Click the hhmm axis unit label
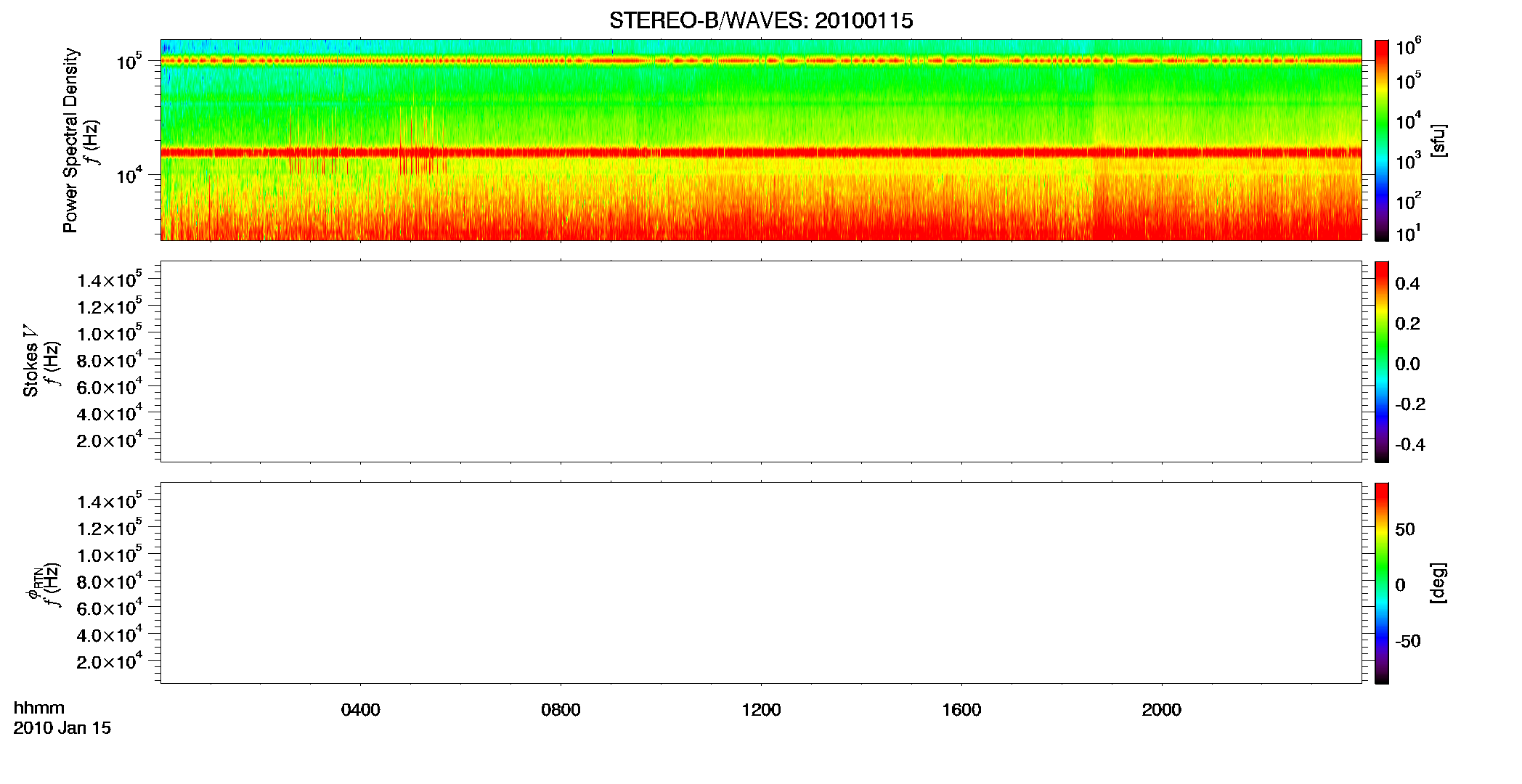This screenshot has width=1522, height=784. (x=39, y=708)
